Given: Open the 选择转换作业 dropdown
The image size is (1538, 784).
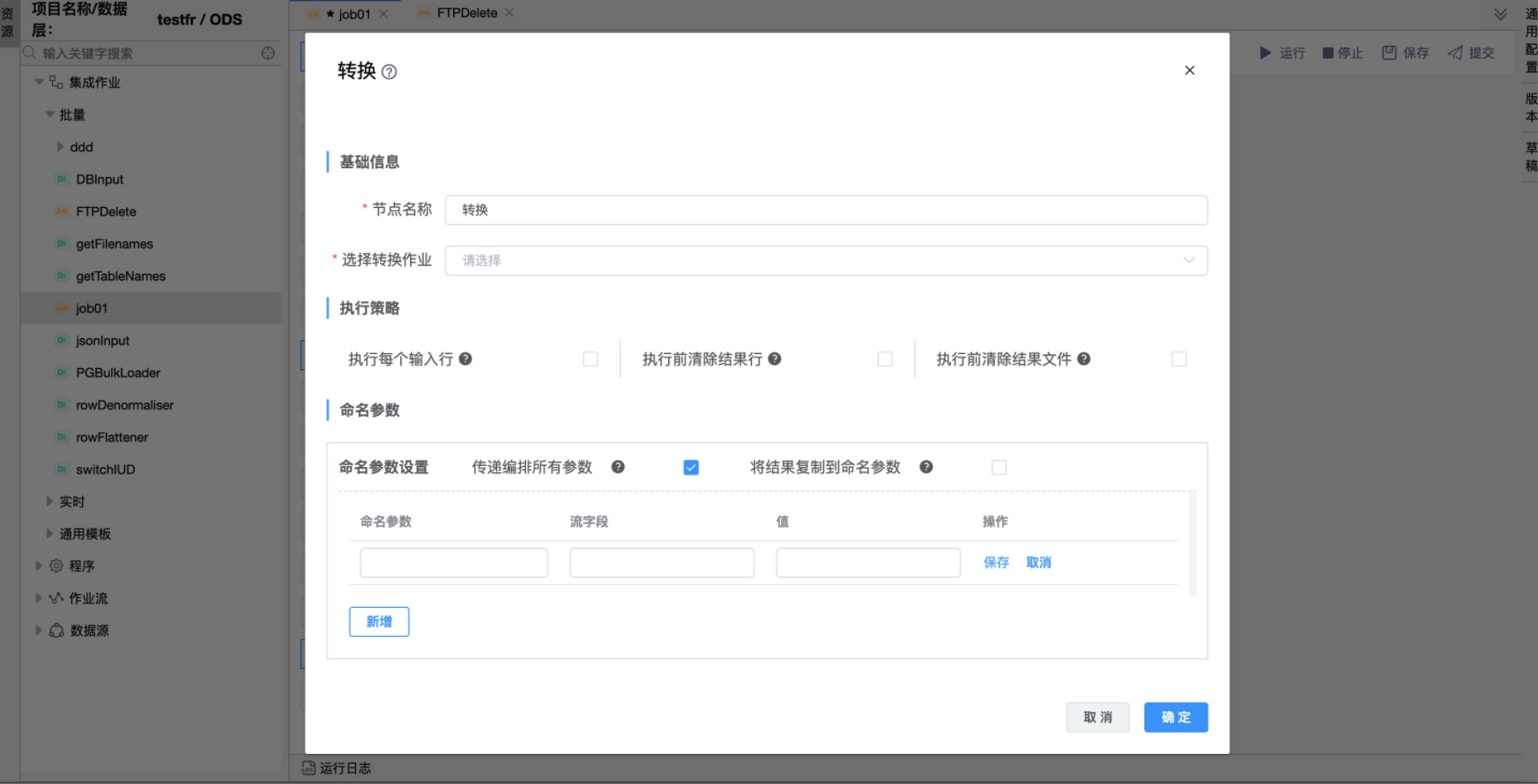Looking at the screenshot, I should (x=826, y=261).
